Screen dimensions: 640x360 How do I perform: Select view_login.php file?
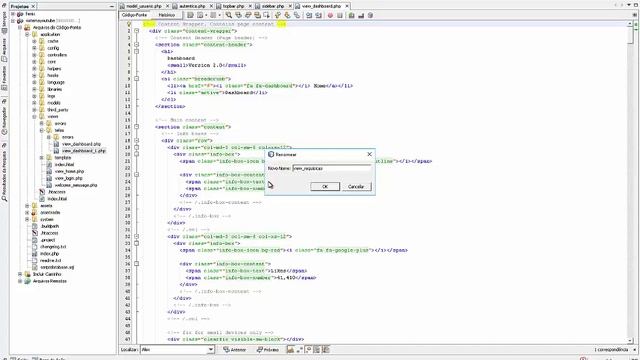pyautogui.click(x=69, y=178)
